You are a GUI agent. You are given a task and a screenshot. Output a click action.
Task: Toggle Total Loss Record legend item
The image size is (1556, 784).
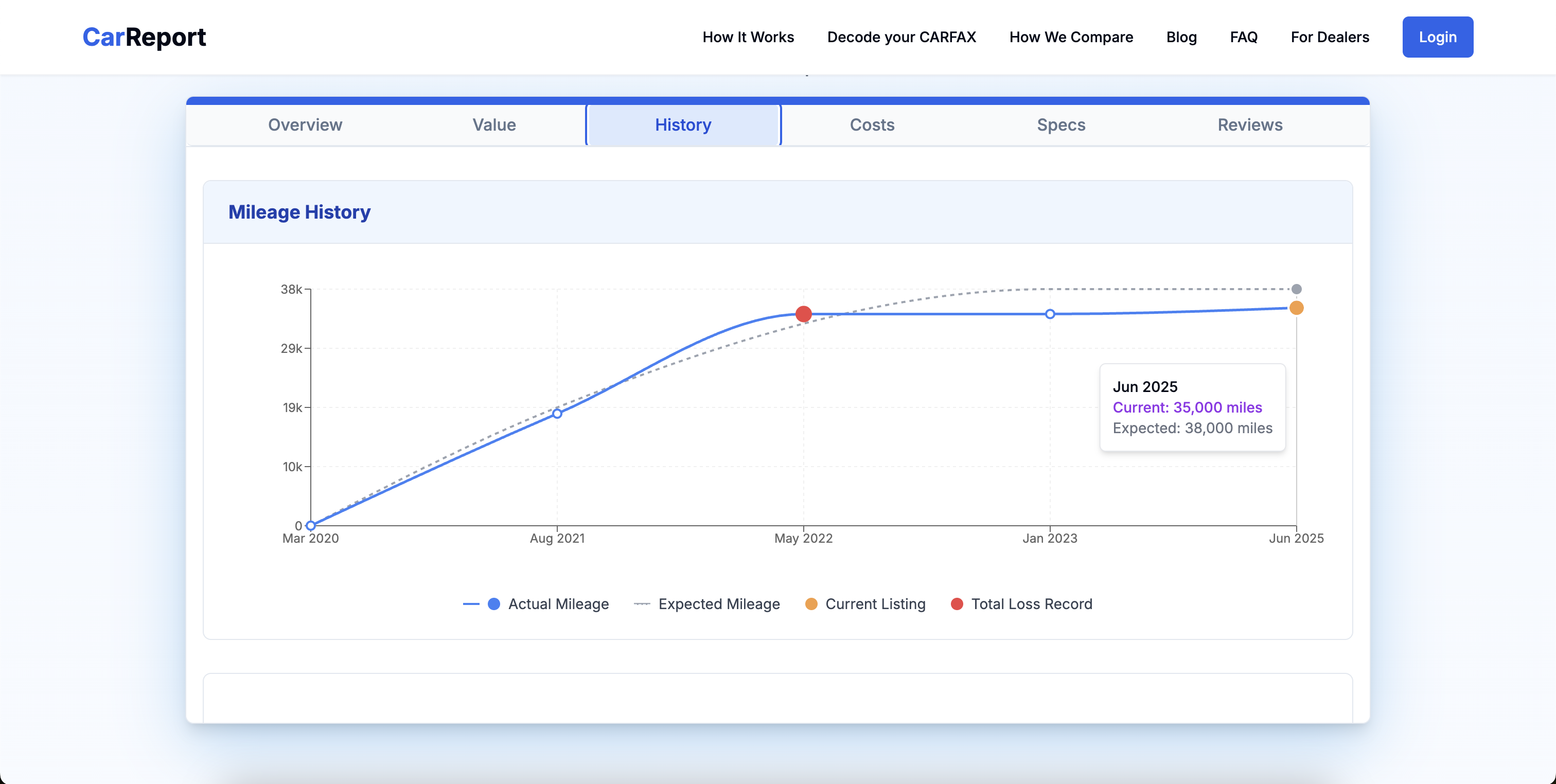click(x=1021, y=604)
